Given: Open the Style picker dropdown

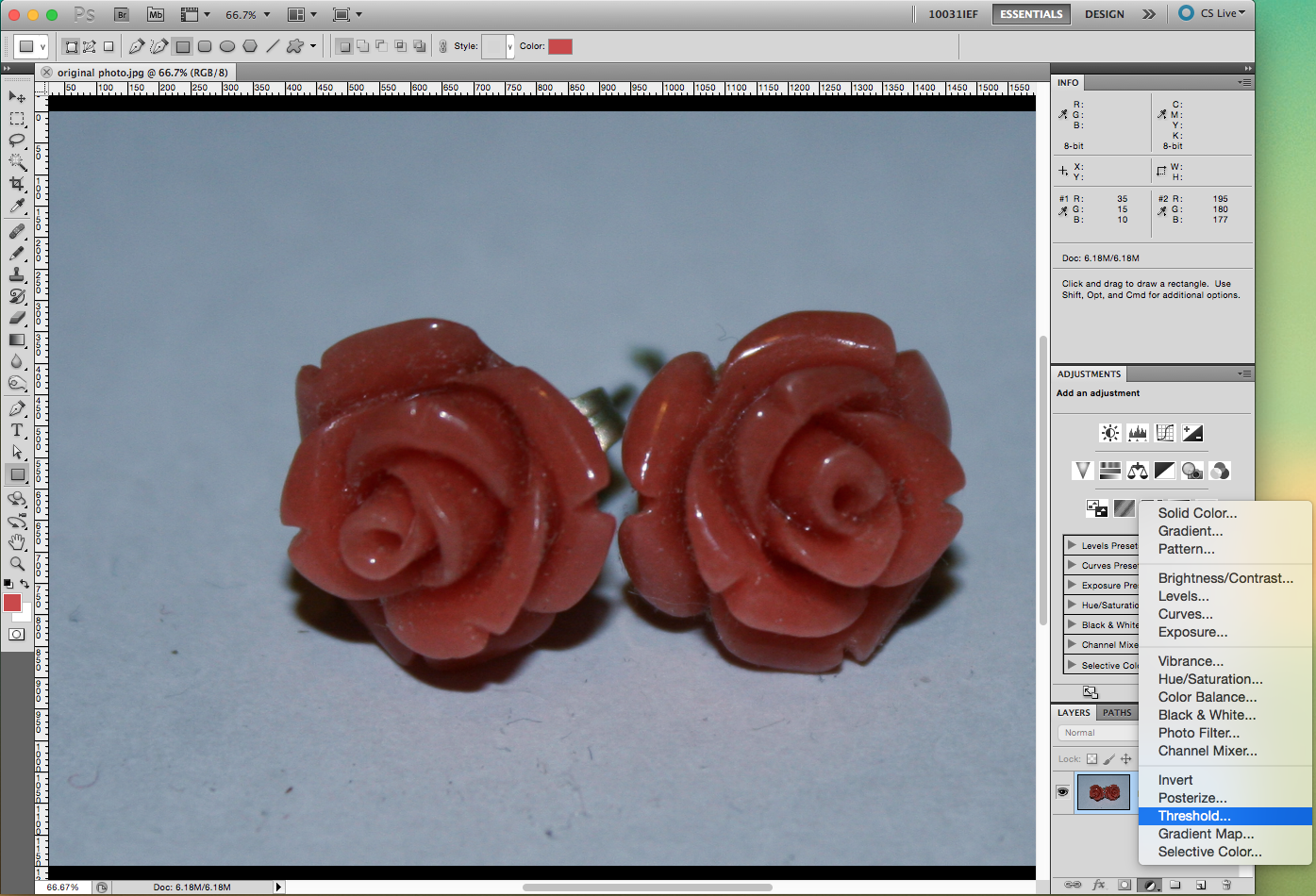Looking at the screenshot, I should tap(510, 46).
